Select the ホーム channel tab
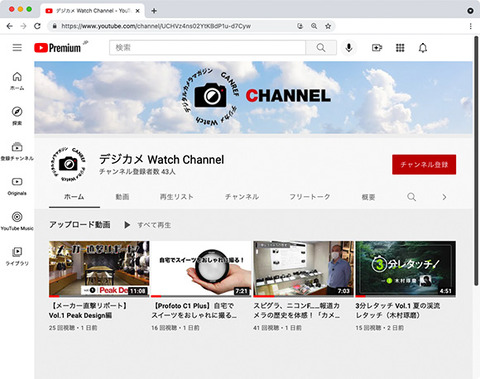 pyautogui.click(x=74, y=197)
